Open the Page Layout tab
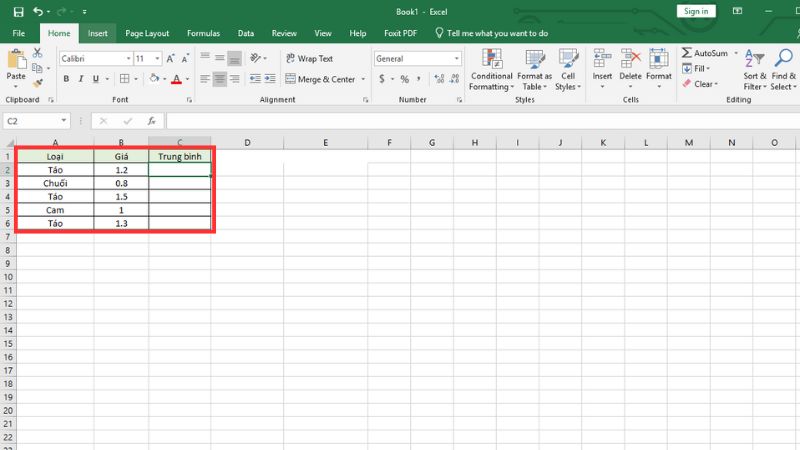 click(147, 33)
